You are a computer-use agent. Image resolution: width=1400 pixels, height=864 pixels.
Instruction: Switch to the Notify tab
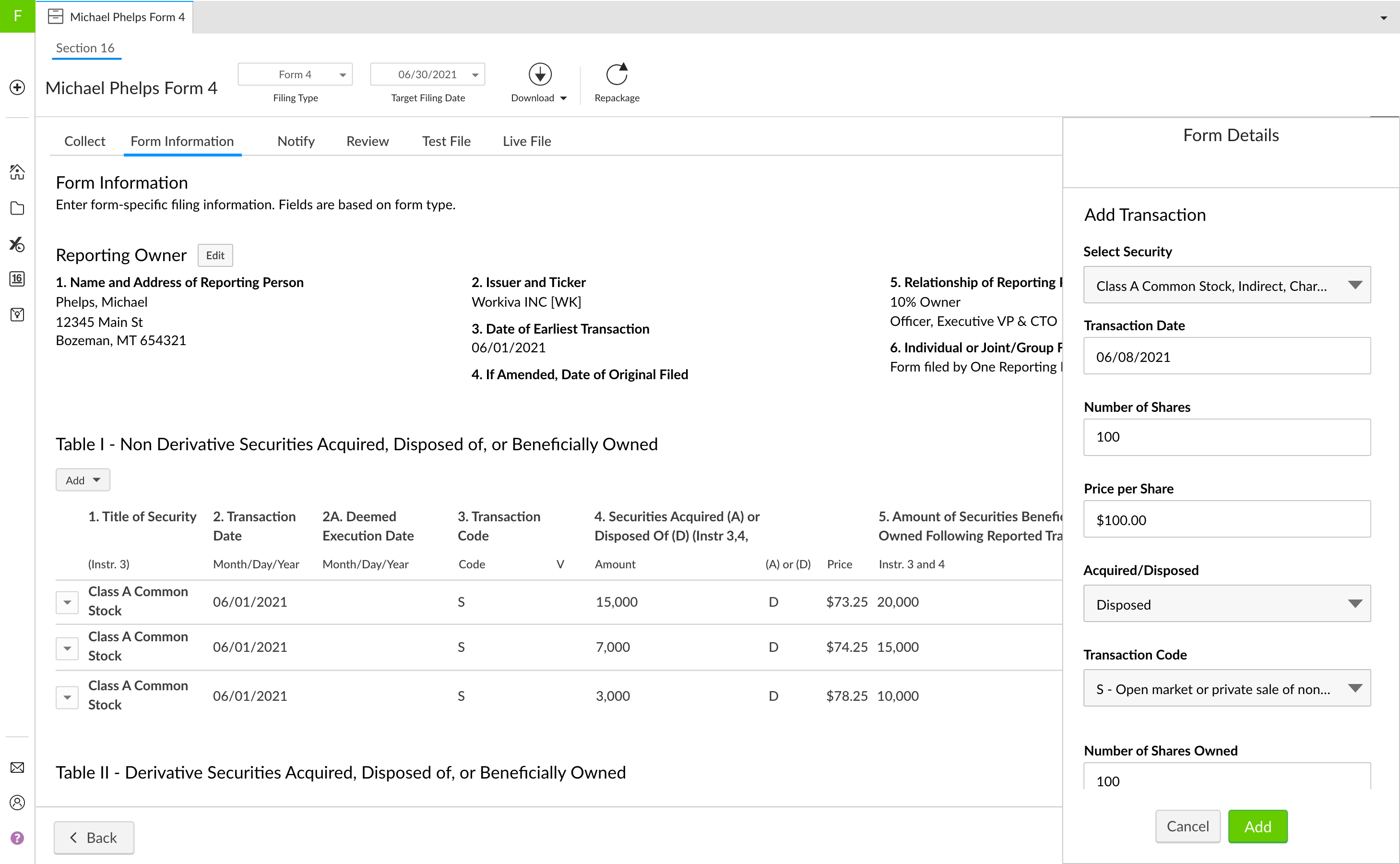click(x=296, y=141)
